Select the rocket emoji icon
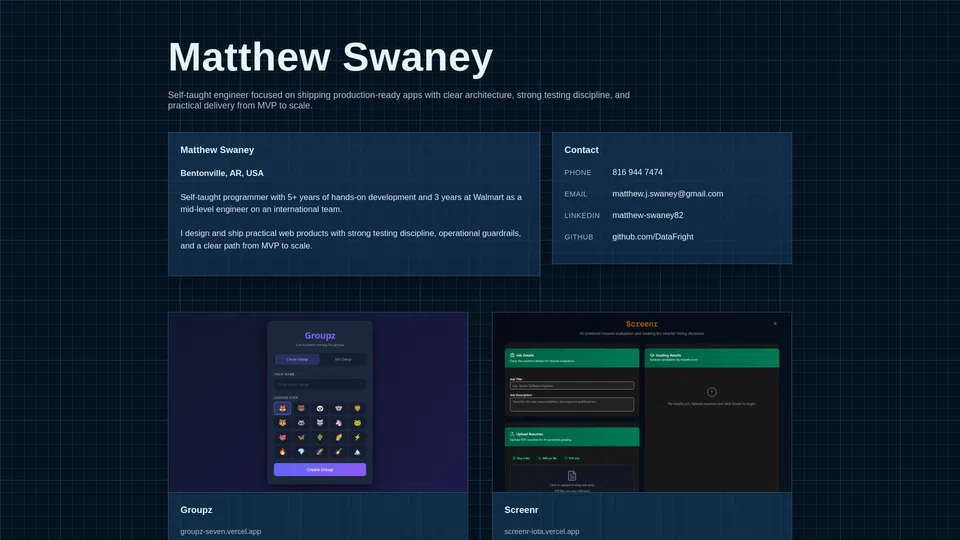This screenshot has width=960, height=540. tap(320, 452)
